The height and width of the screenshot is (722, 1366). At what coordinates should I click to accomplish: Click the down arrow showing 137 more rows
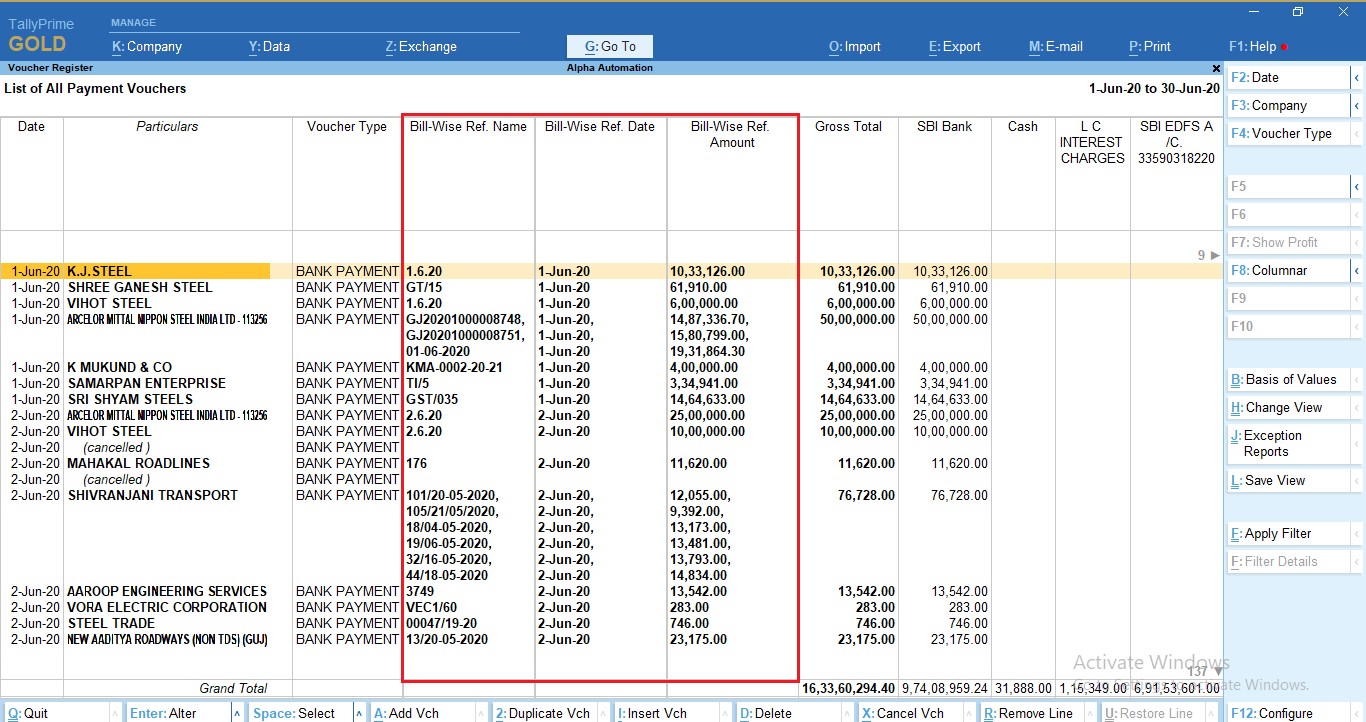[1216, 672]
